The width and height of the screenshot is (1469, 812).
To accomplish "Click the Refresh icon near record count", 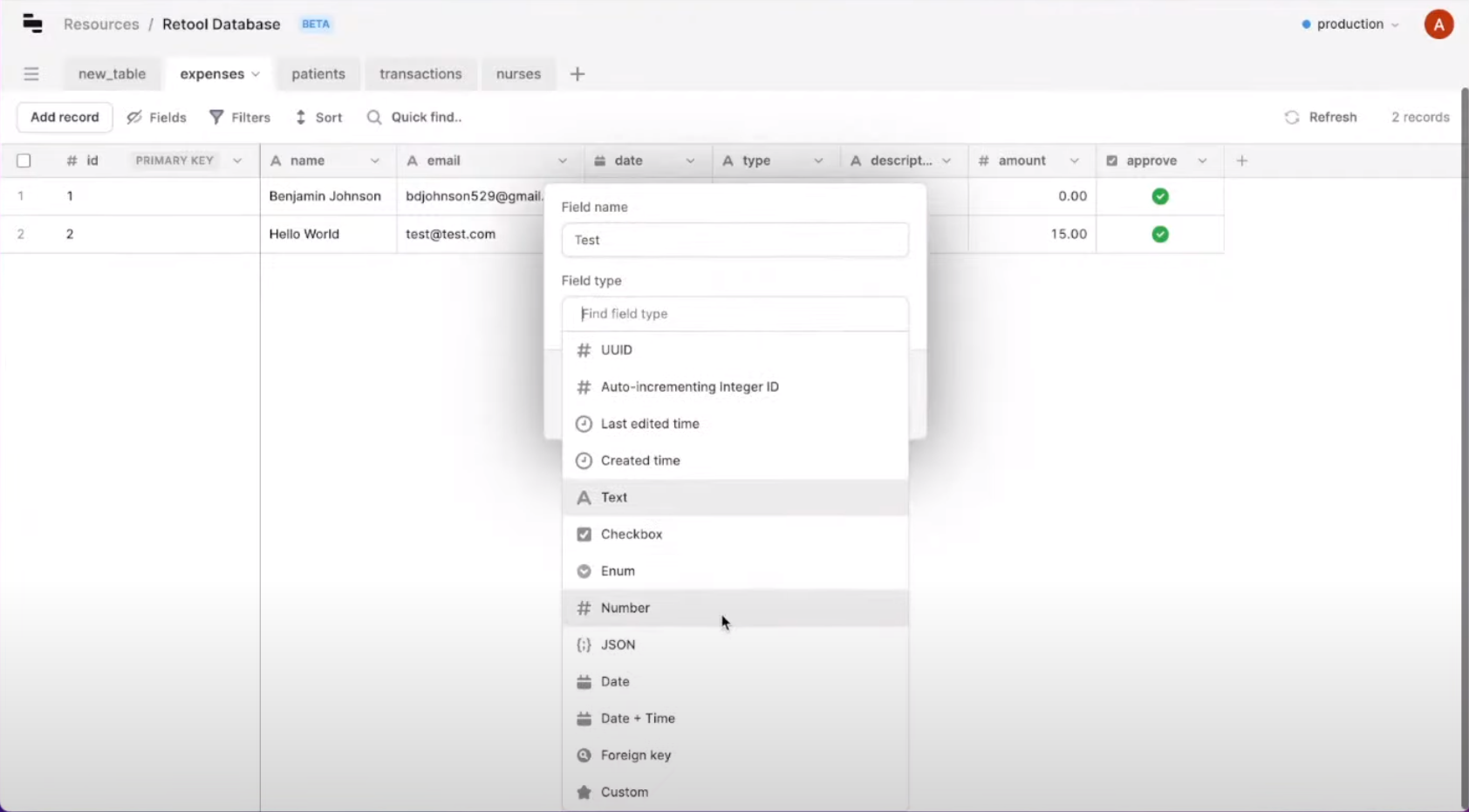I will (1292, 117).
